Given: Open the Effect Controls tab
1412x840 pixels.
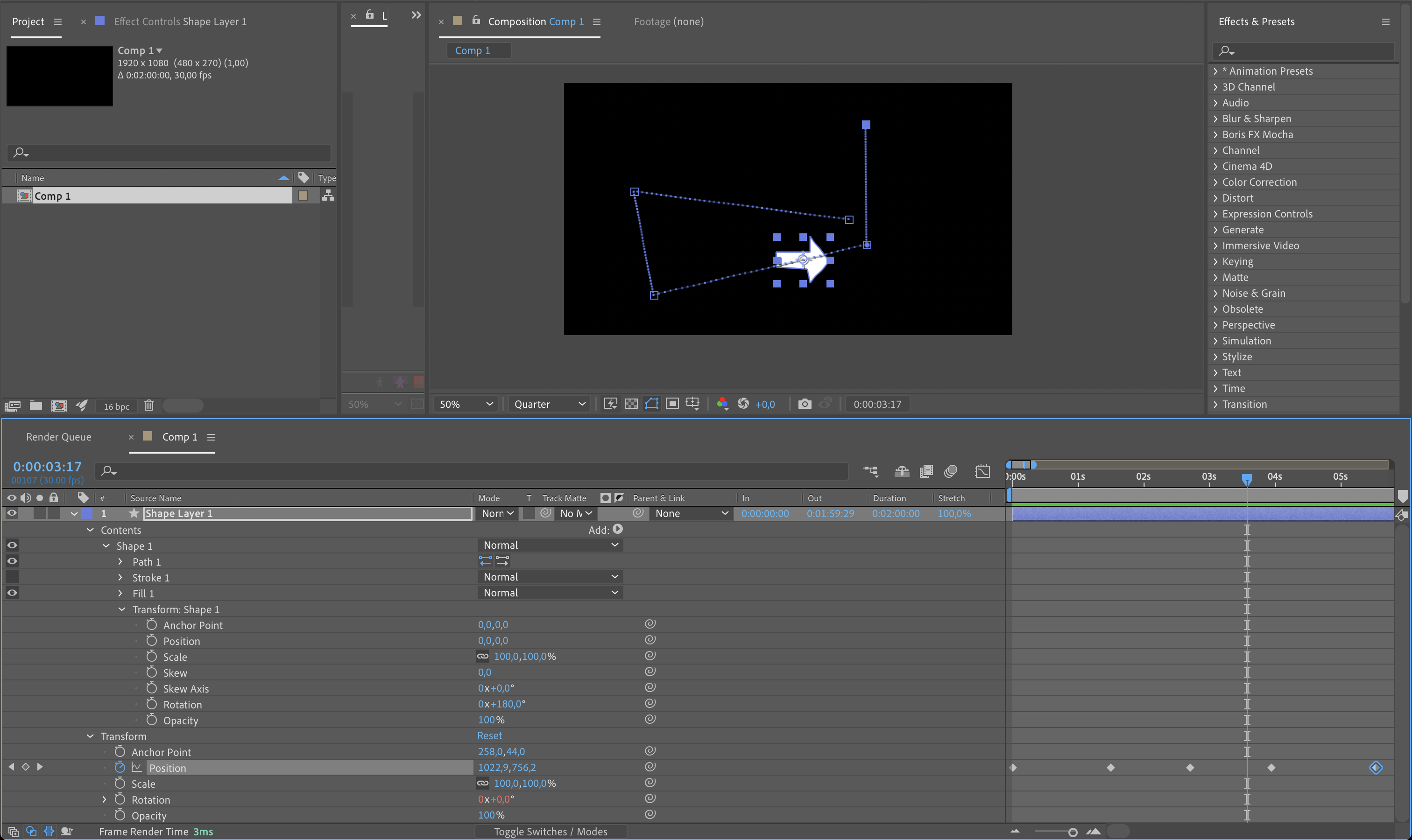Looking at the screenshot, I should [x=180, y=21].
